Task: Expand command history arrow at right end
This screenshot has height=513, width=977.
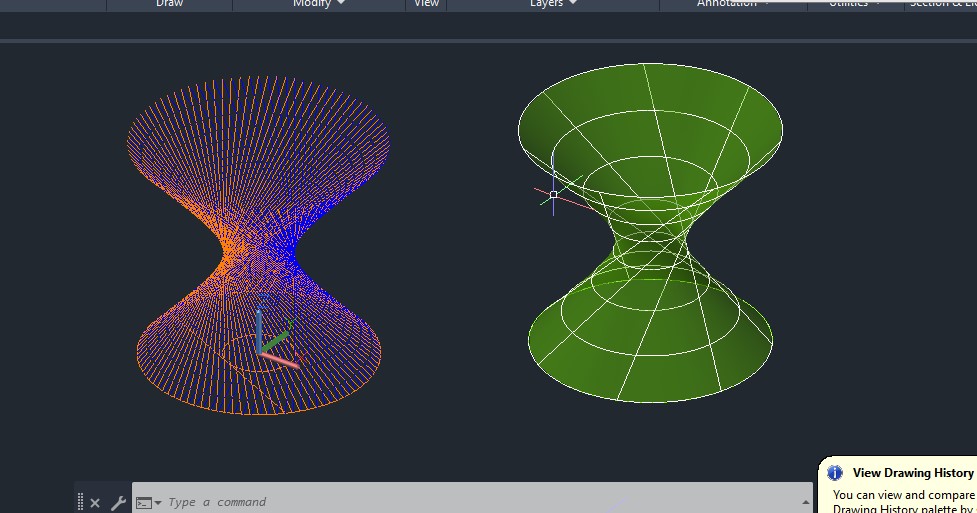Action: 806,502
